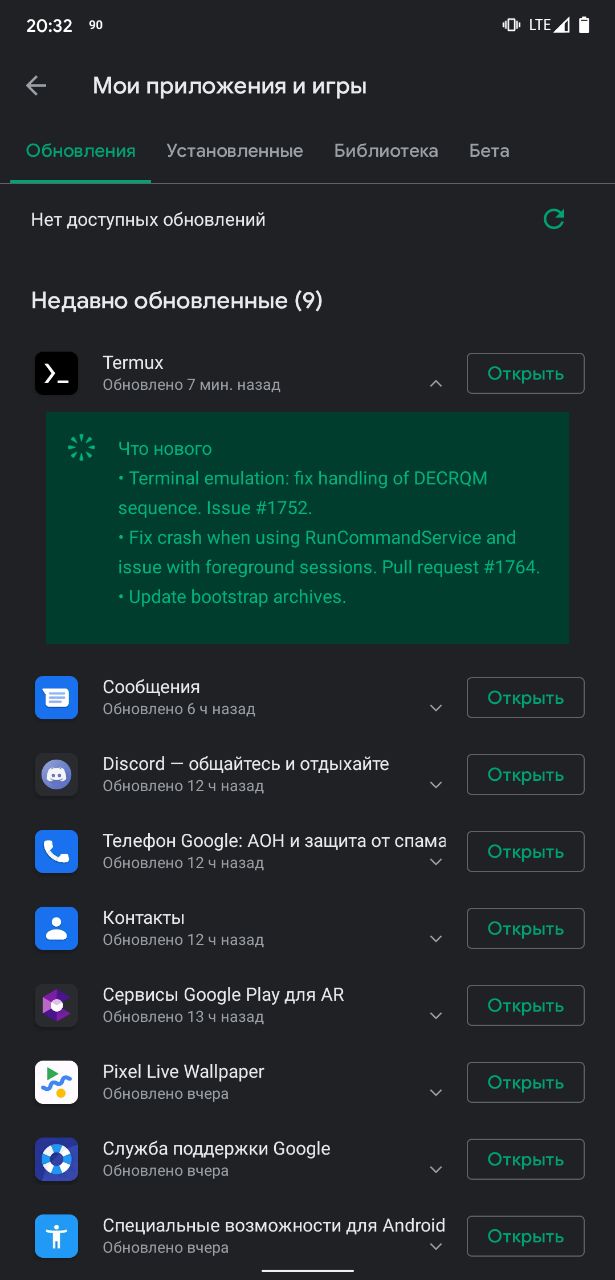This screenshot has width=615, height=1280.
Task: Collapse the Termux what's new section
Action: pos(435,383)
